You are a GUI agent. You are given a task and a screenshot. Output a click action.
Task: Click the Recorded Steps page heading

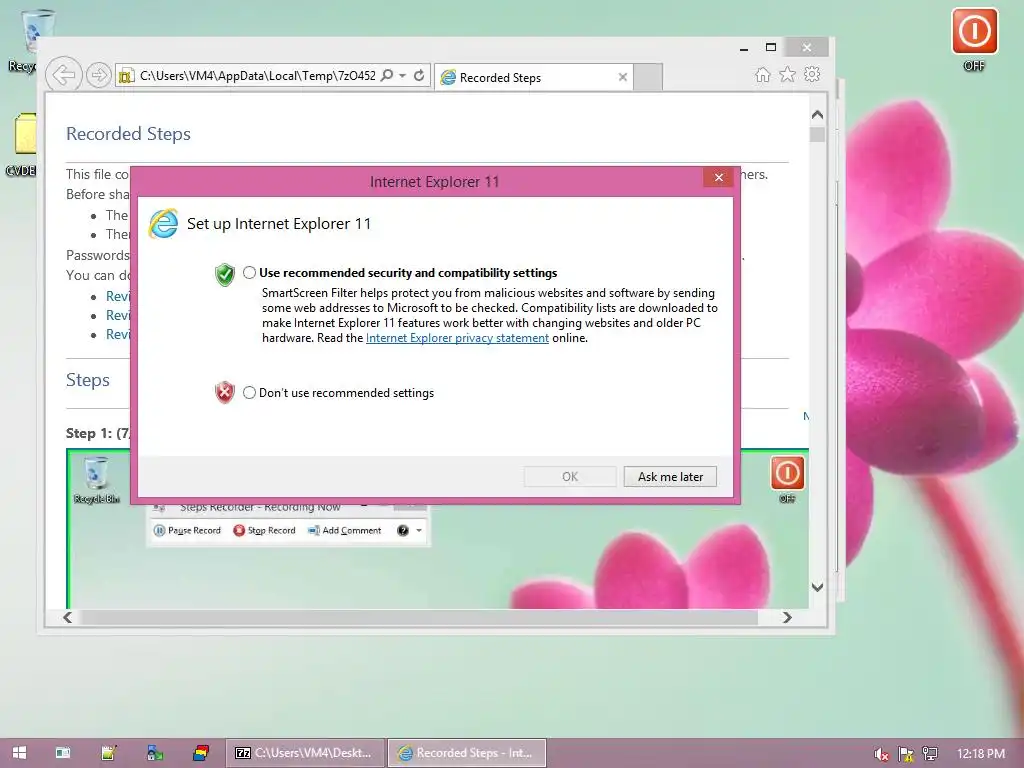coord(129,134)
